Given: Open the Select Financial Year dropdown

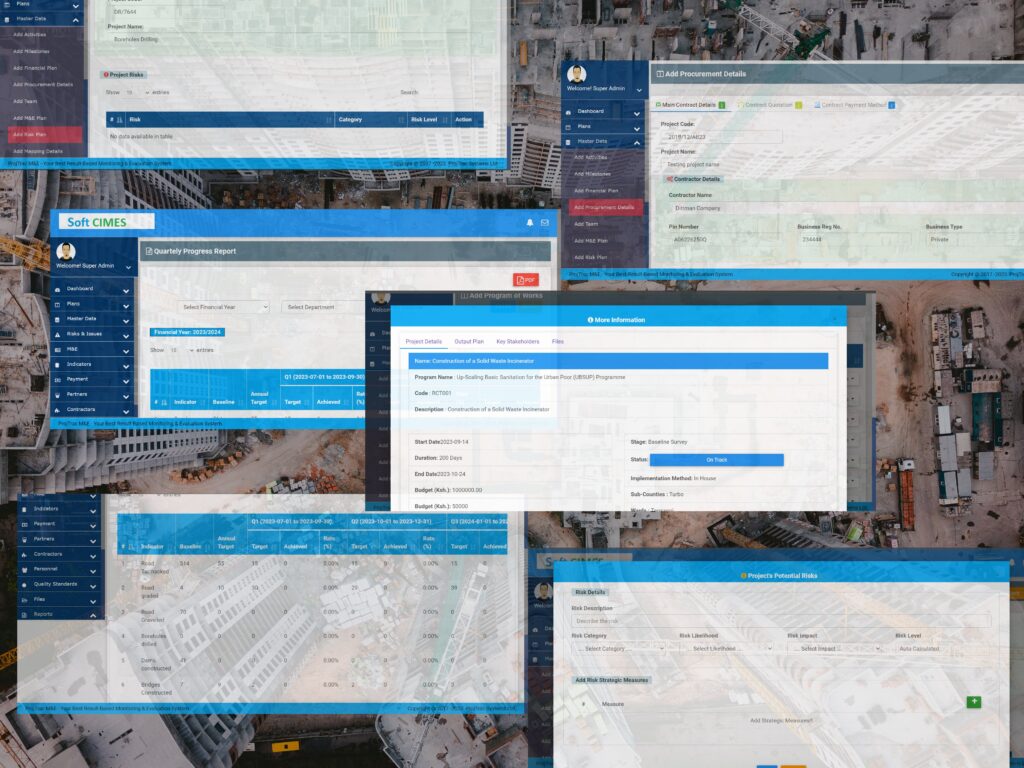Looking at the screenshot, I should point(224,307).
